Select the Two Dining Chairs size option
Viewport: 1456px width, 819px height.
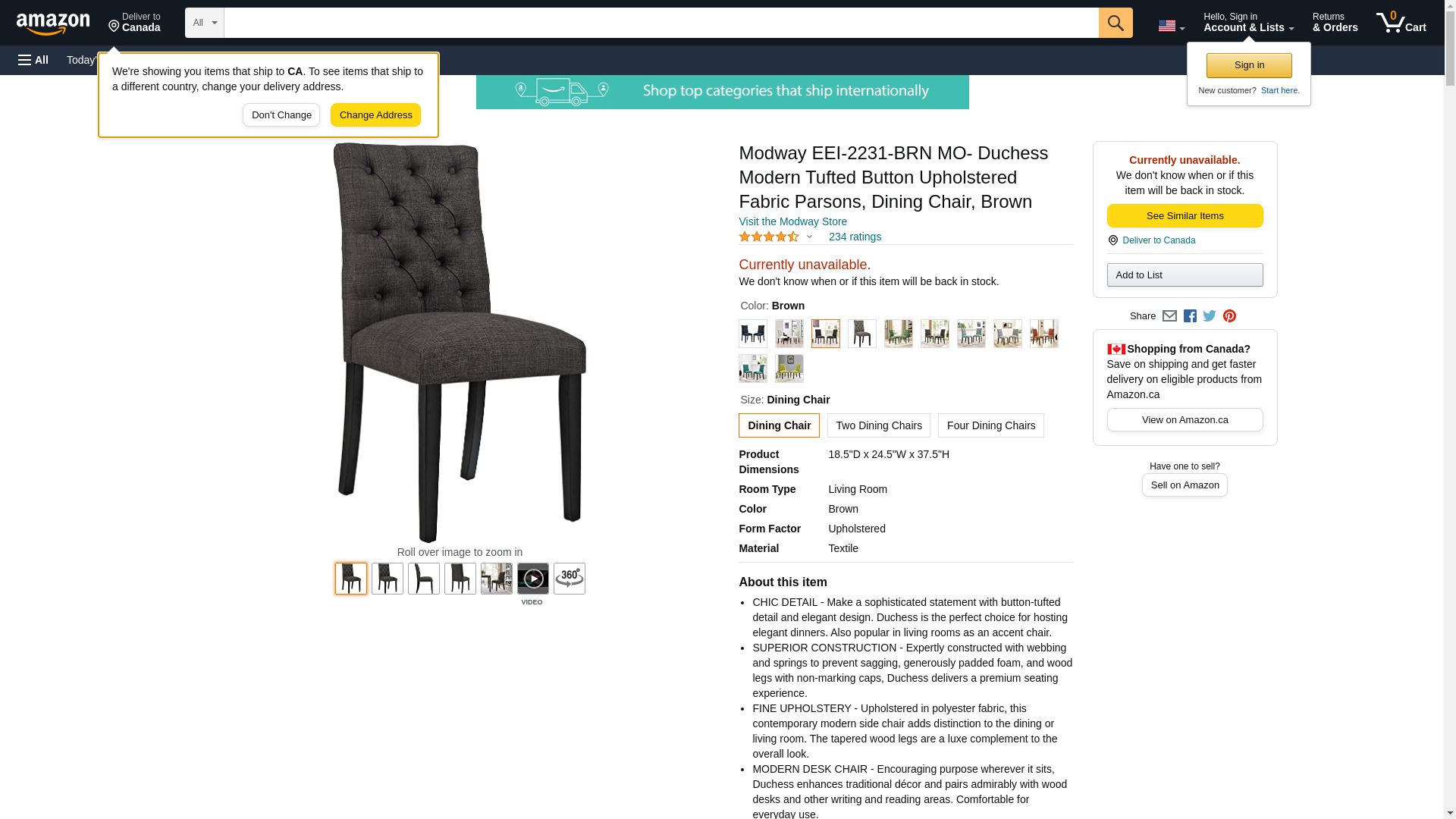click(878, 425)
